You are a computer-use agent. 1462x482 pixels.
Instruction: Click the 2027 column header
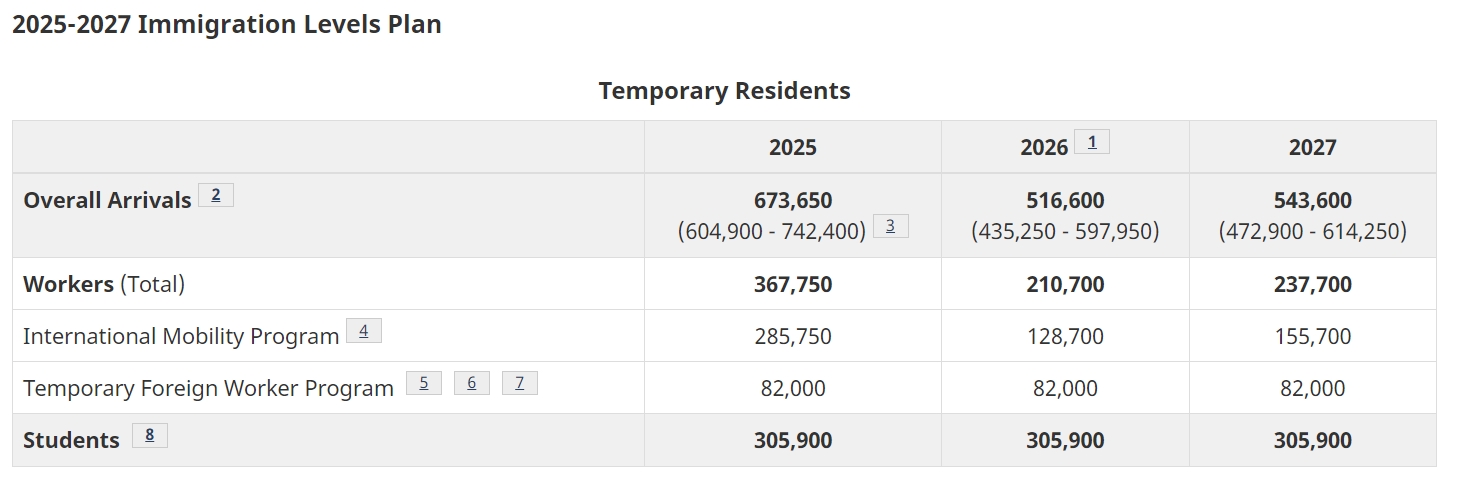click(1312, 148)
